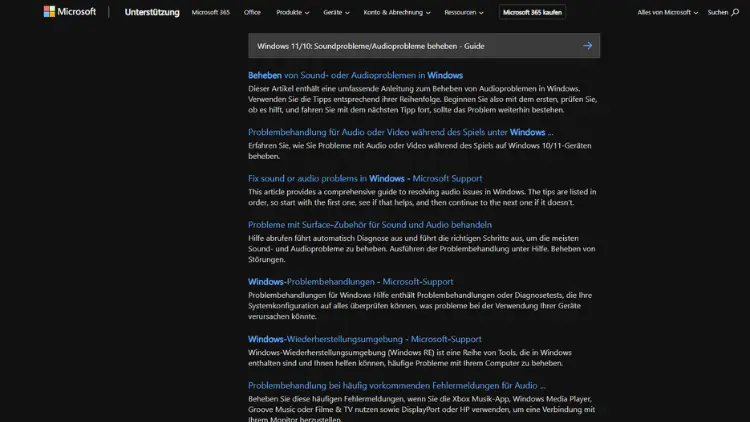The image size is (750, 422).
Task: Open Windows-Problembehandlungen result link
Action: tap(351, 282)
